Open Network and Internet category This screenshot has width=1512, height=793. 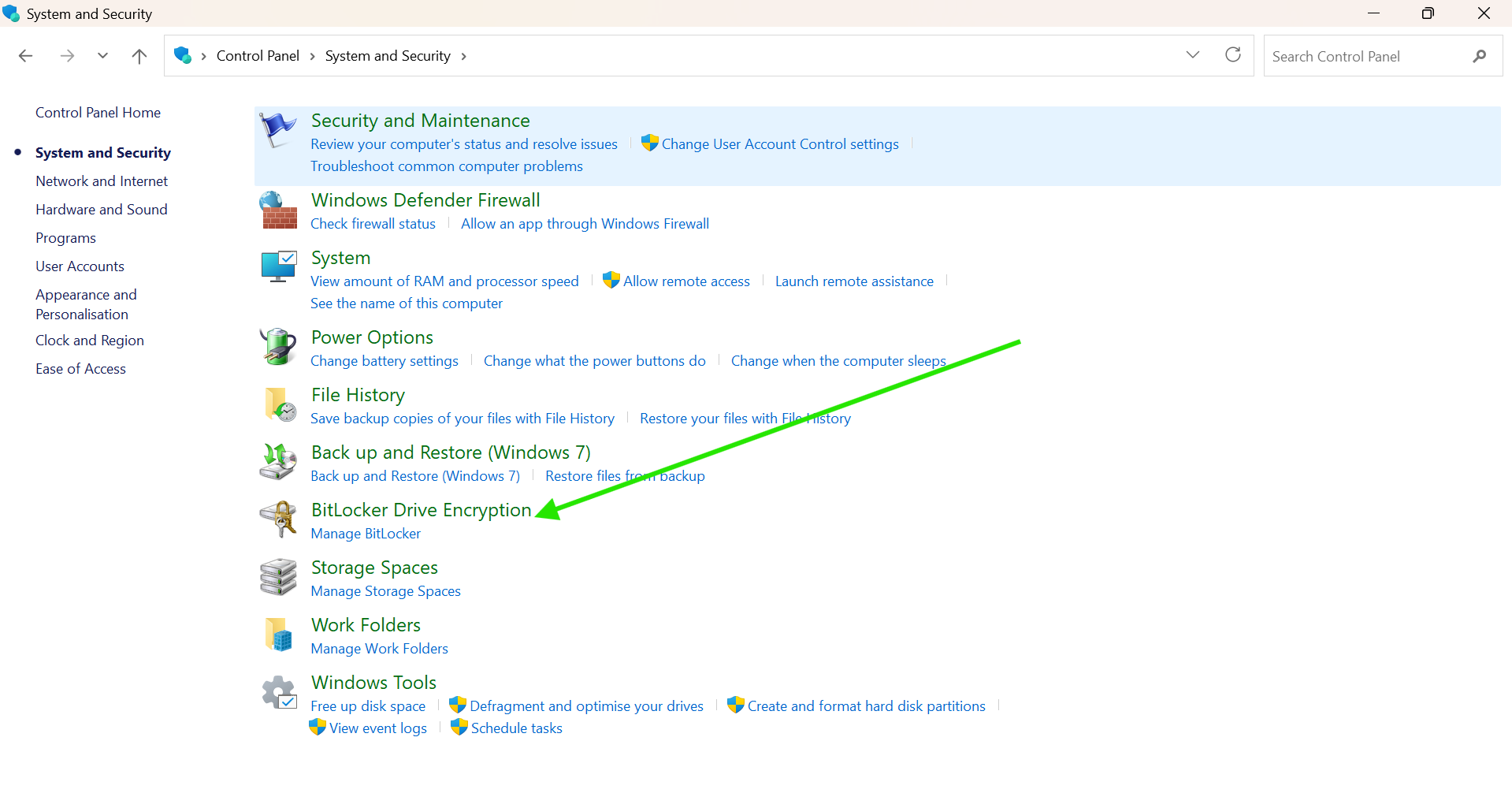(102, 181)
